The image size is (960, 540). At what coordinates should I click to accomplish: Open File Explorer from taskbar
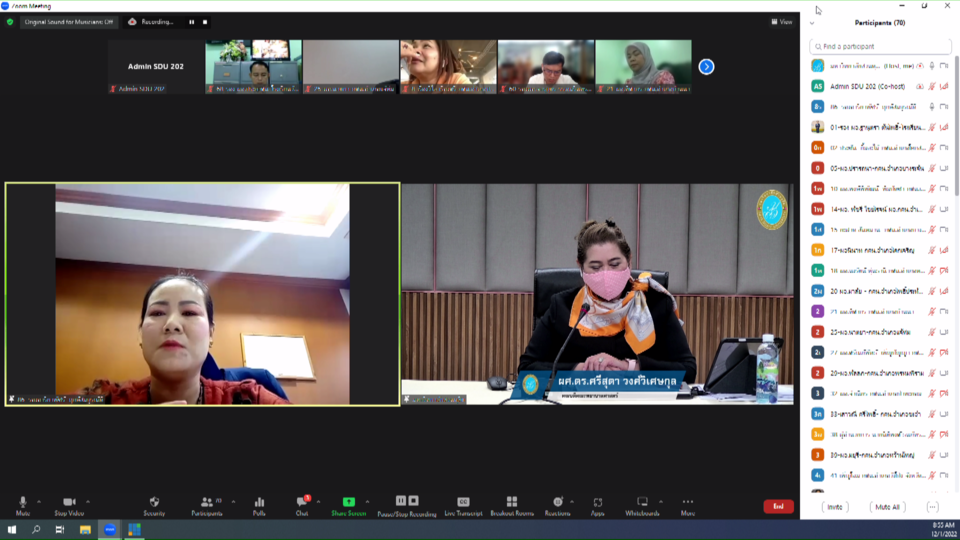[x=85, y=530]
